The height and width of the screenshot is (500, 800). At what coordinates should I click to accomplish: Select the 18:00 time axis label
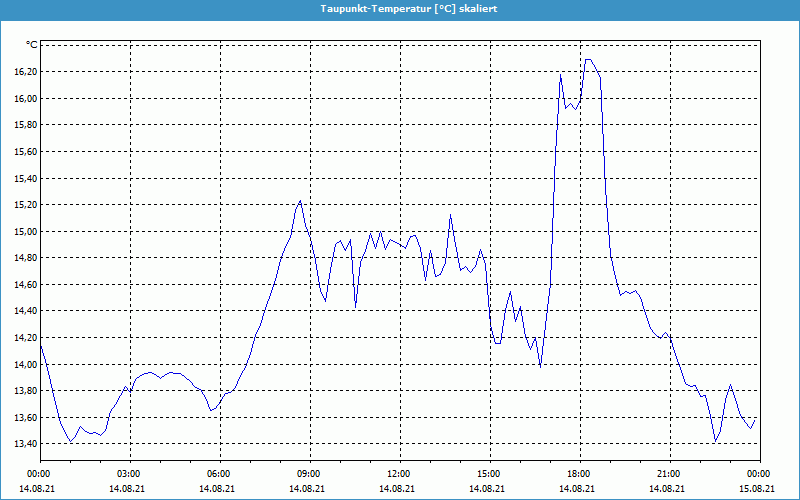click(x=578, y=474)
